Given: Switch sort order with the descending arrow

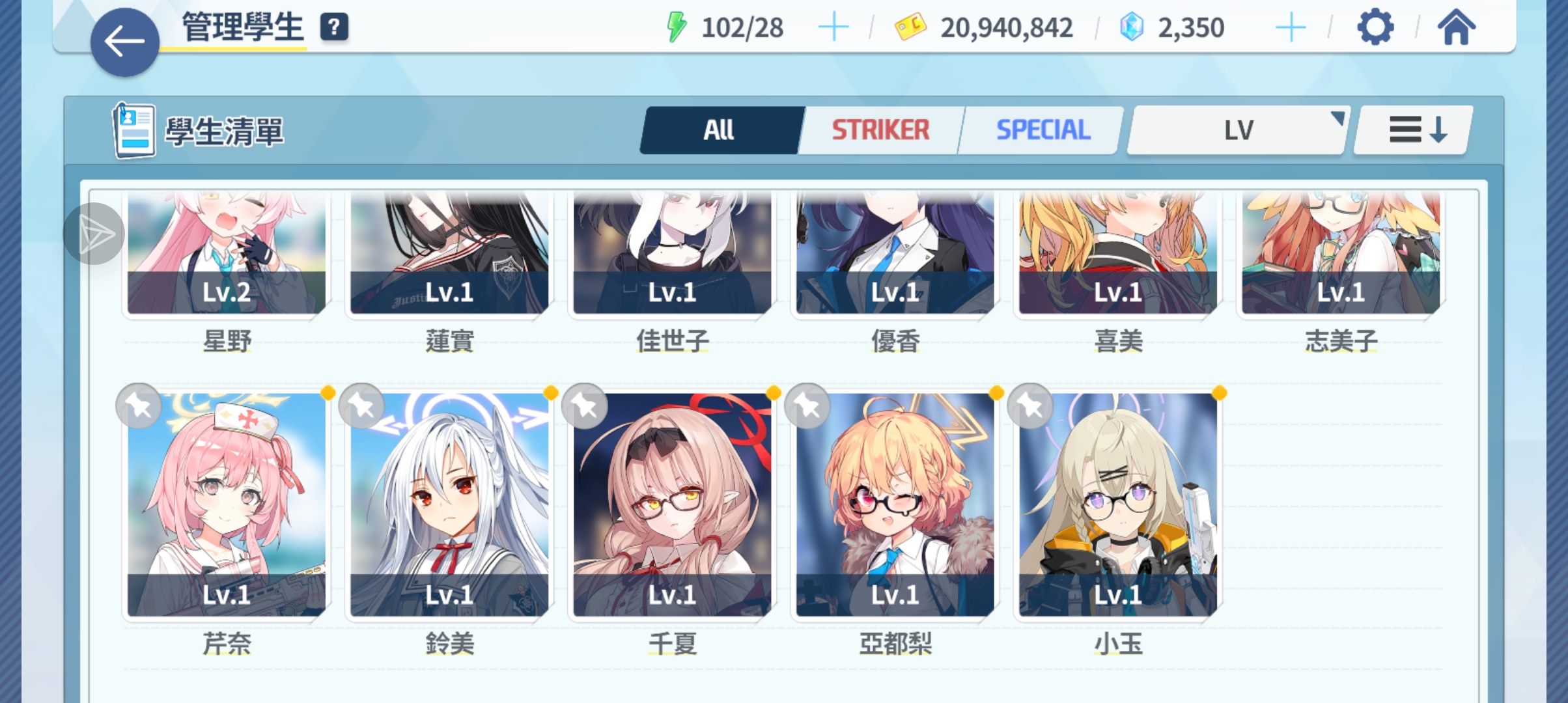Looking at the screenshot, I should pyautogui.click(x=1412, y=130).
